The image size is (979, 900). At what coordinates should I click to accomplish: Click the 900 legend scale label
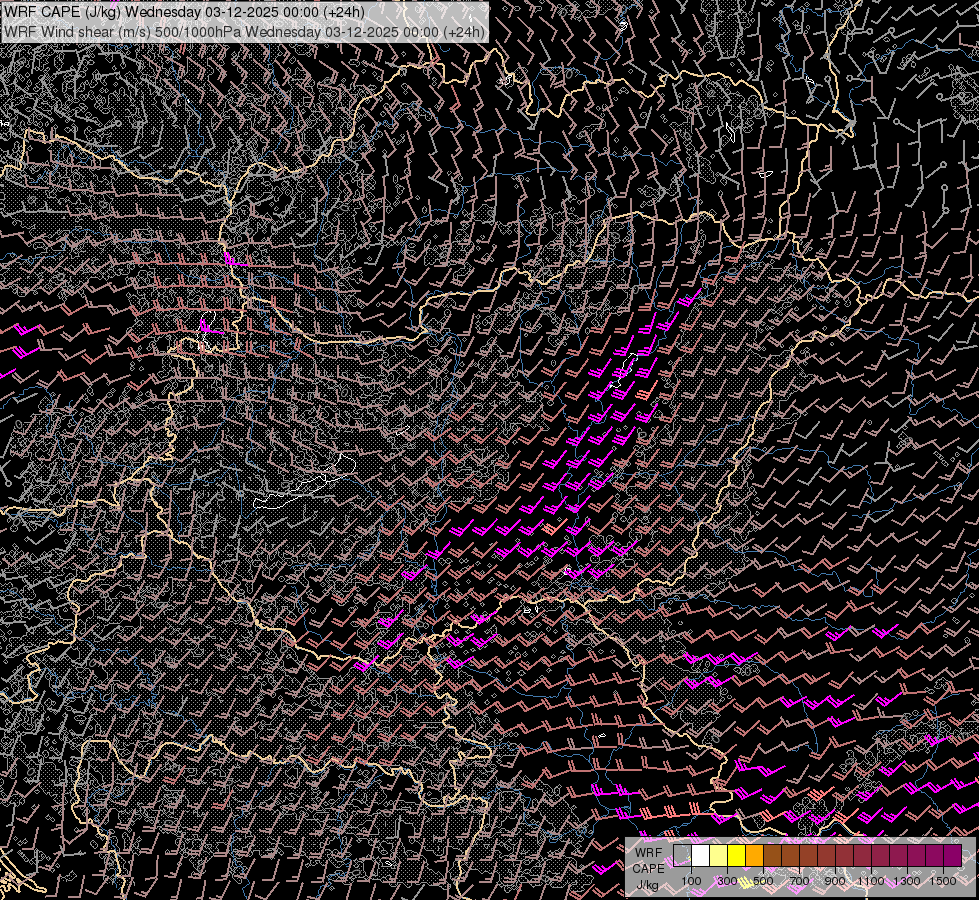click(x=835, y=881)
